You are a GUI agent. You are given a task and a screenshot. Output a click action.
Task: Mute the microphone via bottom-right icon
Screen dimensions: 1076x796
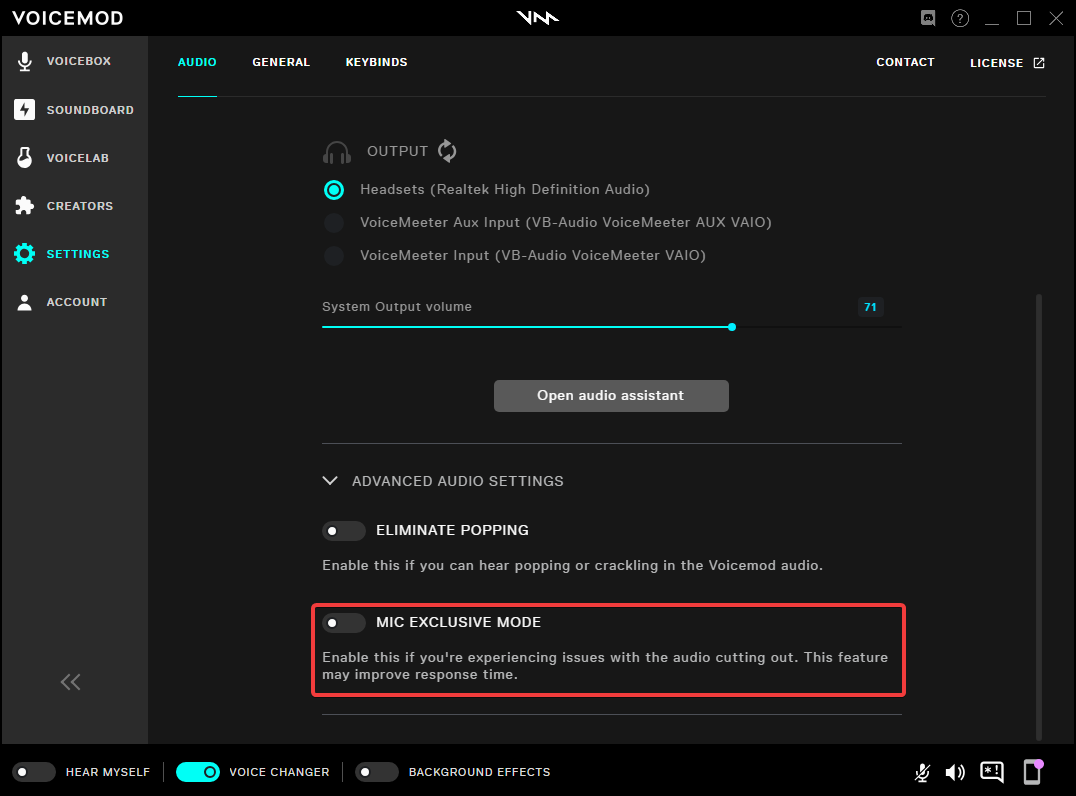(x=921, y=772)
